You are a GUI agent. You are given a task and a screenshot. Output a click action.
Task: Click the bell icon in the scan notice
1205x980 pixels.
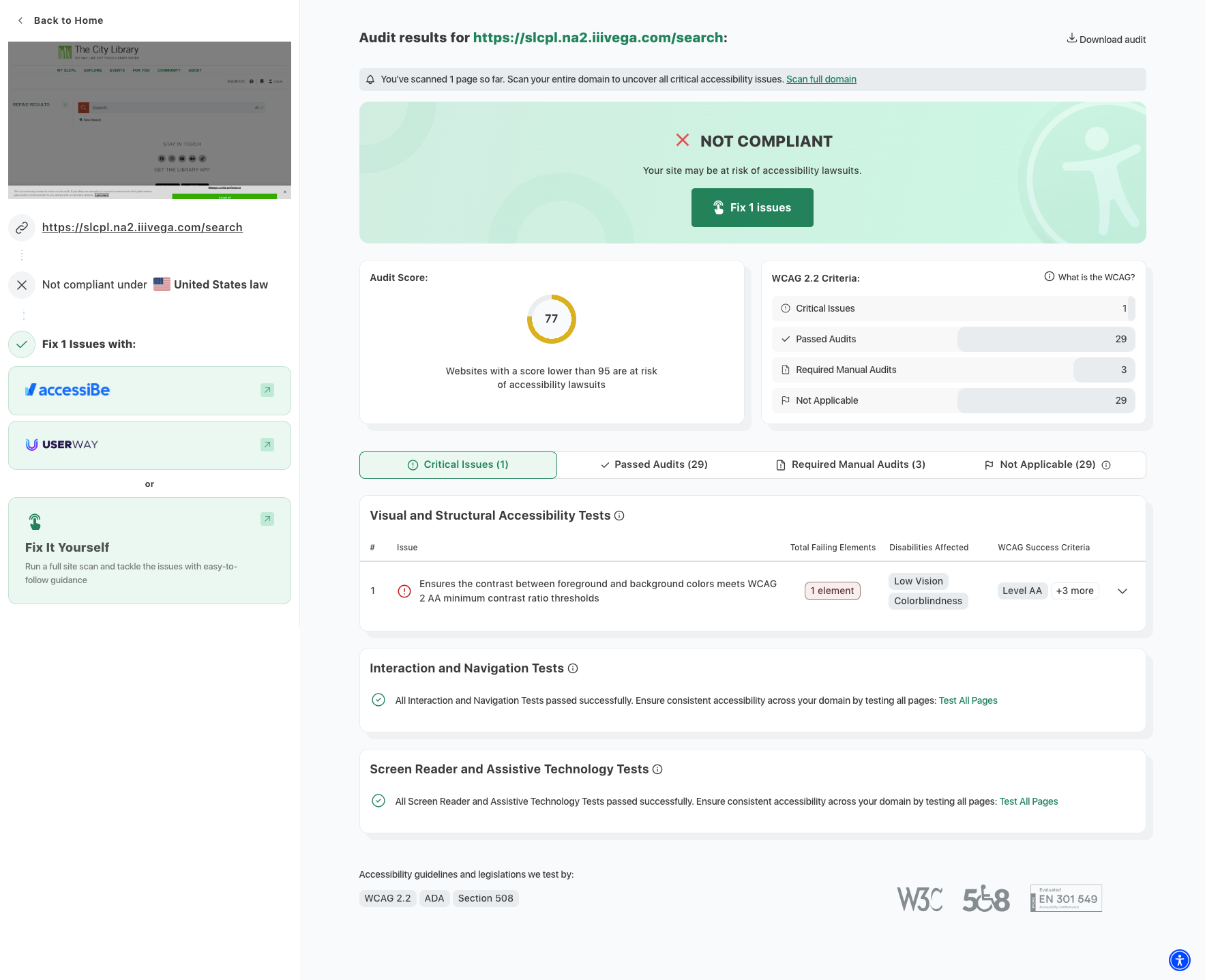pos(370,79)
